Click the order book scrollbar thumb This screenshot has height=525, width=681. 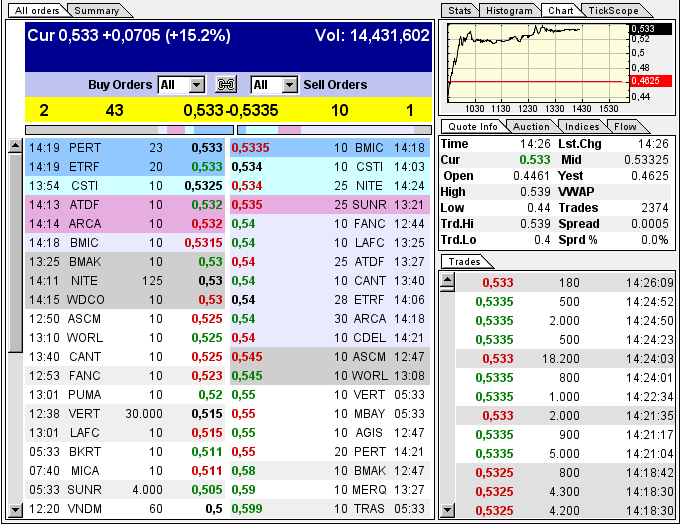(15, 253)
